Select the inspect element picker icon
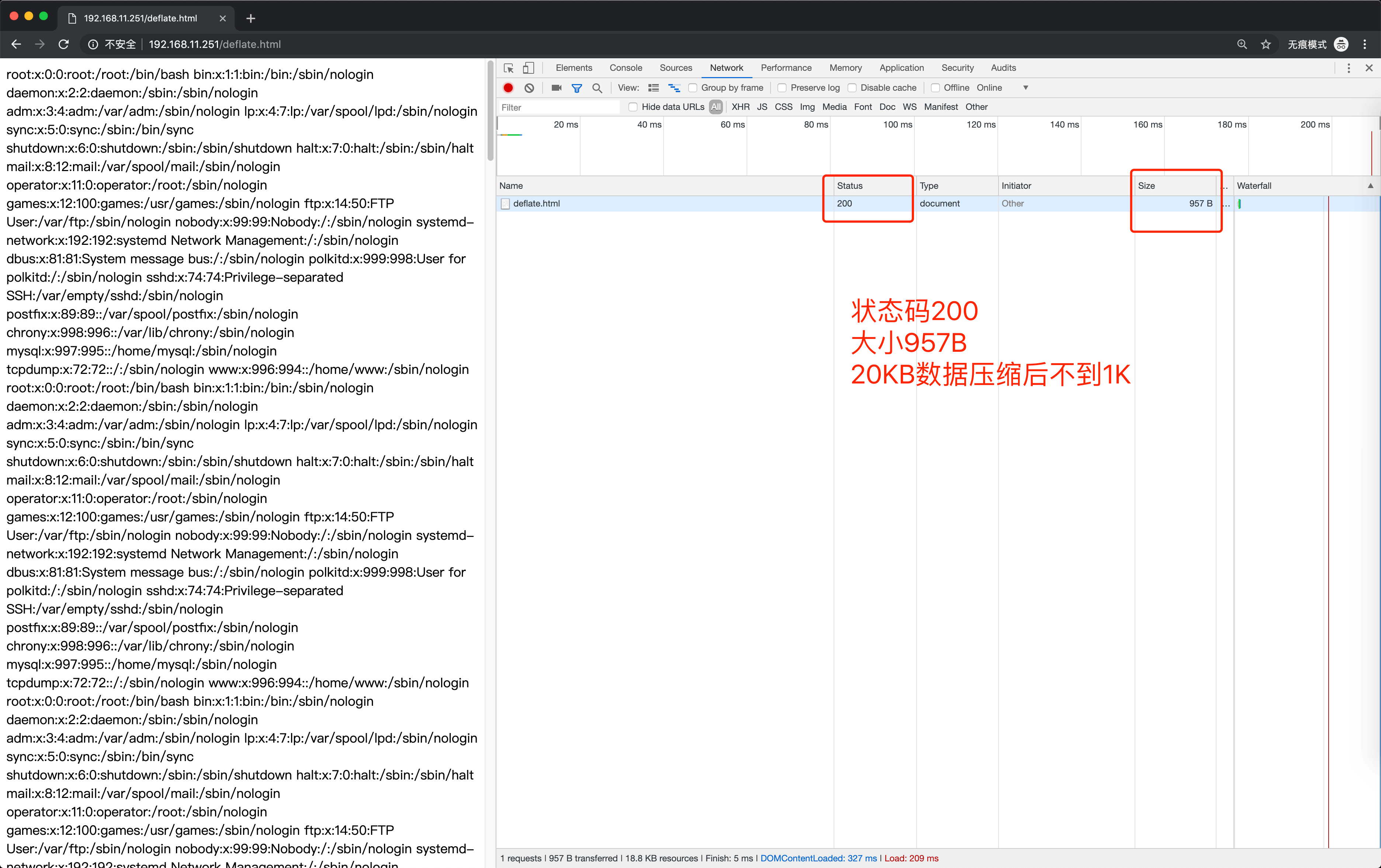 point(508,67)
